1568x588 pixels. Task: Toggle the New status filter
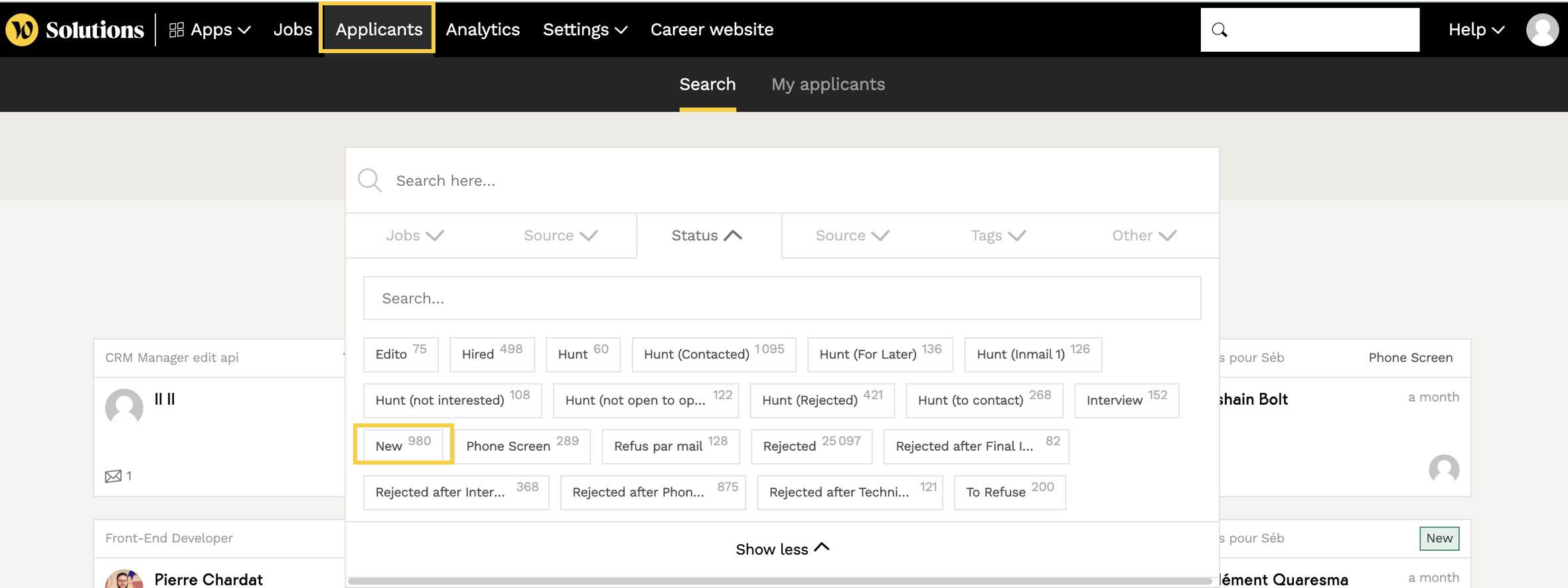(x=403, y=445)
